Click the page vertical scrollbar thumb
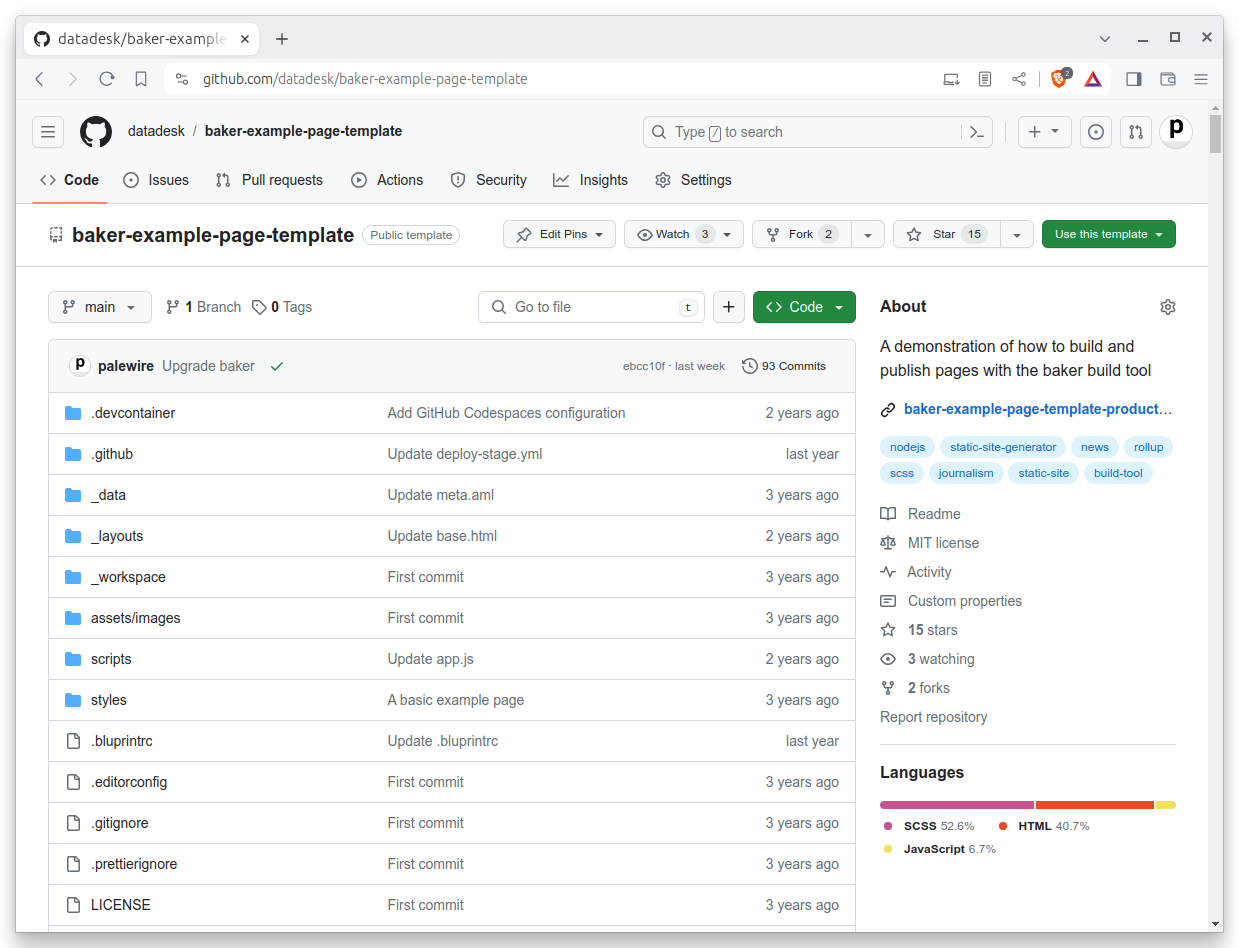This screenshot has height=948, width=1239. [x=1215, y=134]
